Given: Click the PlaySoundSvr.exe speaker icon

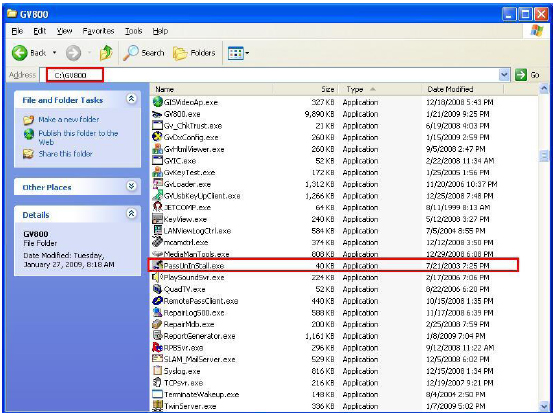Looking at the screenshot, I should click(x=157, y=277).
